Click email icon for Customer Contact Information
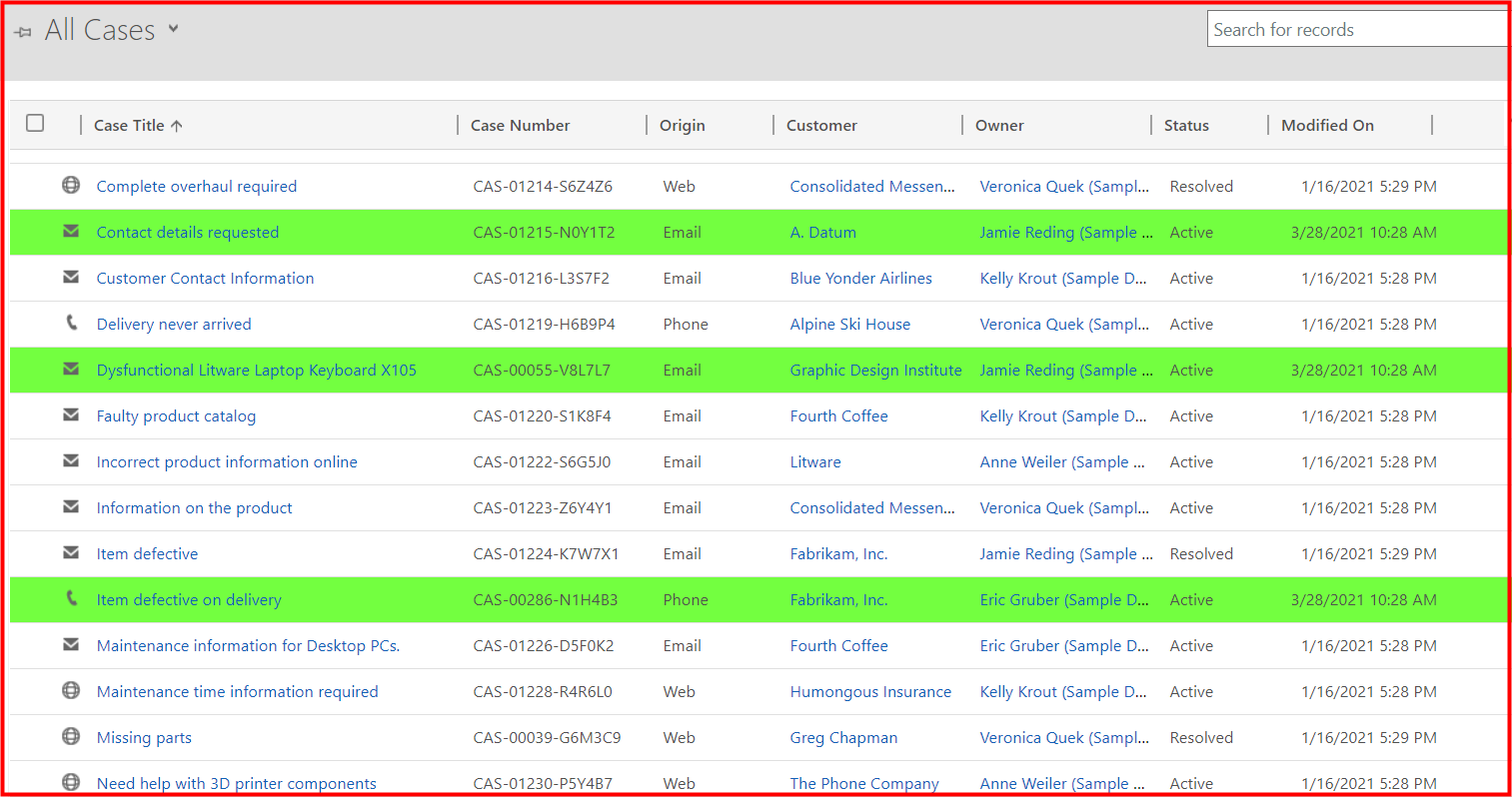The height and width of the screenshot is (797, 1512). tap(71, 277)
